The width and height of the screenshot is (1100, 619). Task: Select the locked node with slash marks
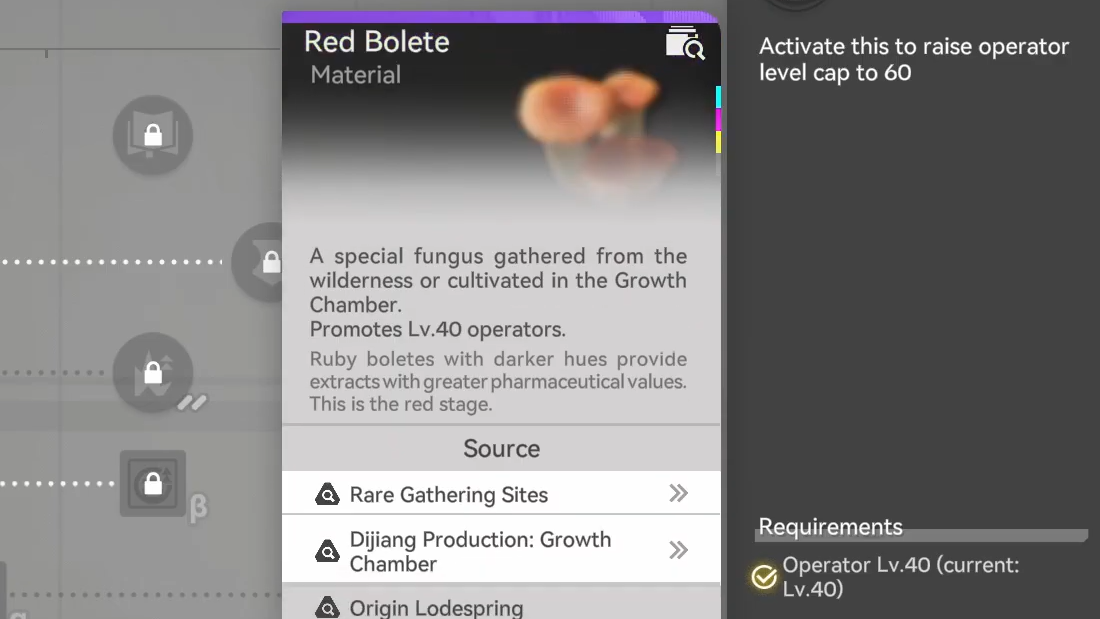pyautogui.click(x=153, y=373)
